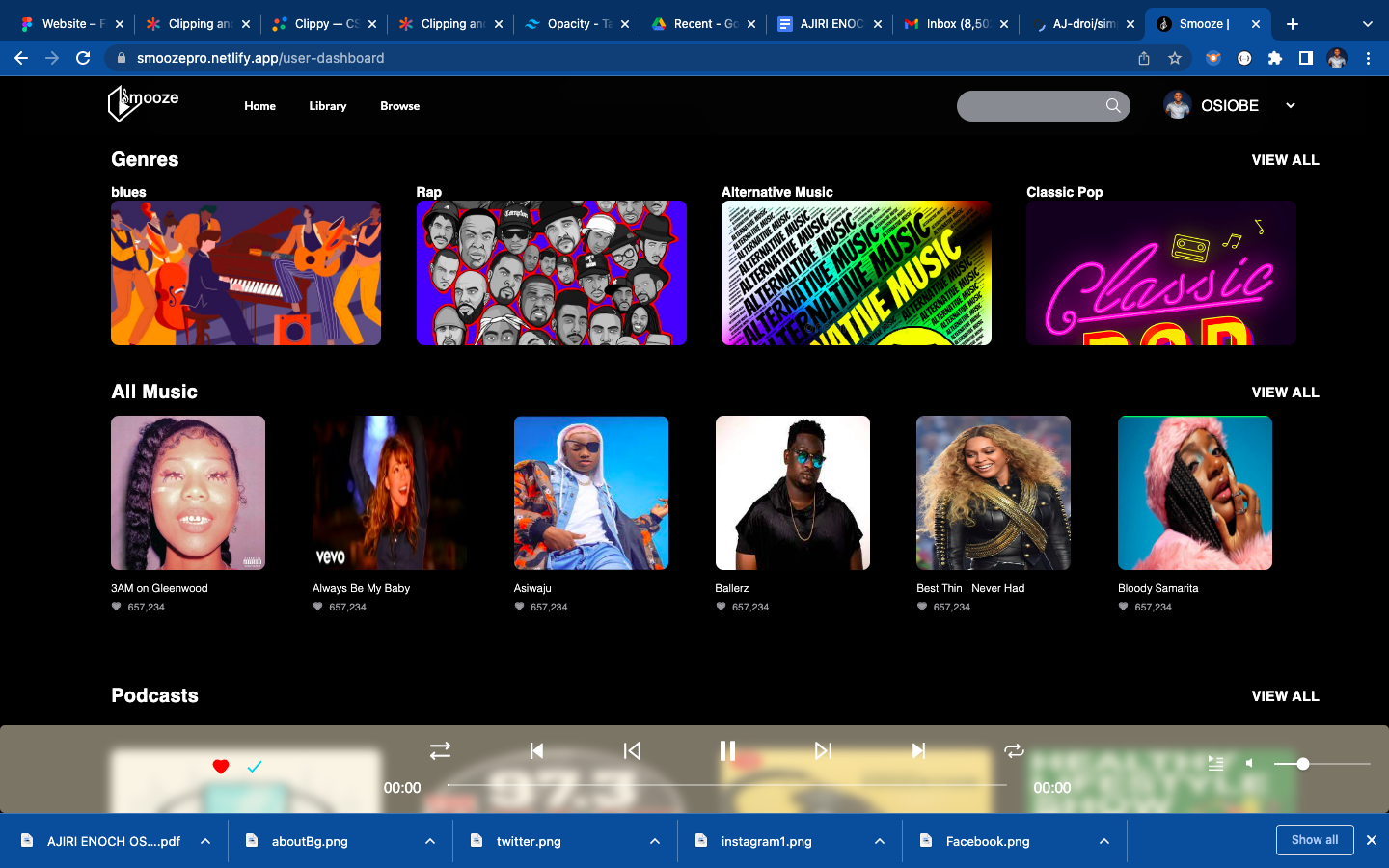Mute the audio volume
Screen dimensions: 1389x868
tap(1249, 763)
